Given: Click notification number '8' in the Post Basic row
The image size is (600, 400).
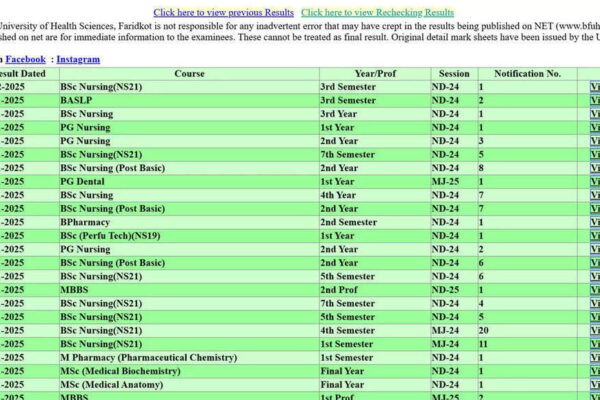Looking at the screenshot, I should [x=527, y=168].
